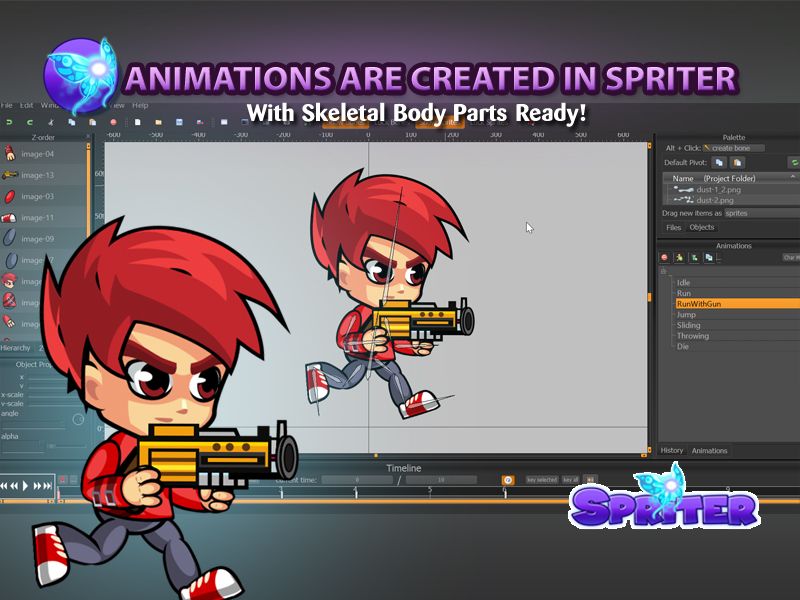
Task: Open the Edit menu
Action: [x=27, y=105]
